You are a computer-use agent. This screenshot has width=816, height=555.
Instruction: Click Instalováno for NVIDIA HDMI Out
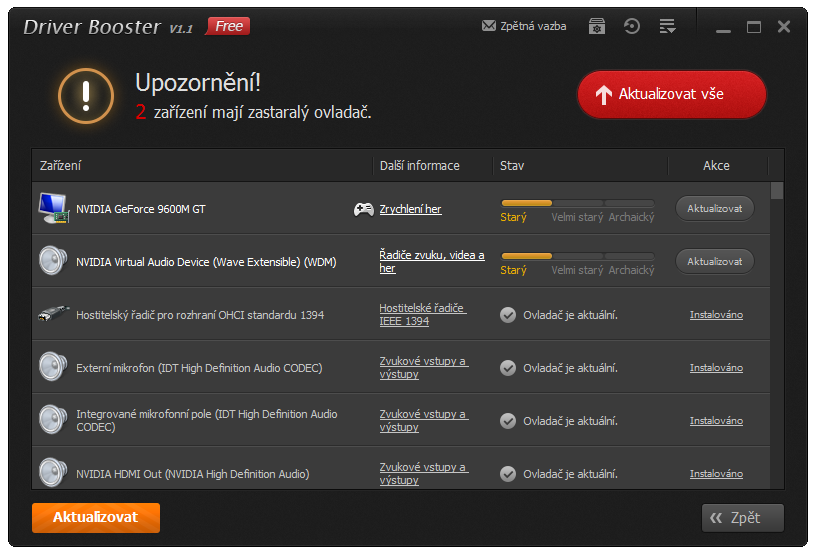click(x=716, y=474)
